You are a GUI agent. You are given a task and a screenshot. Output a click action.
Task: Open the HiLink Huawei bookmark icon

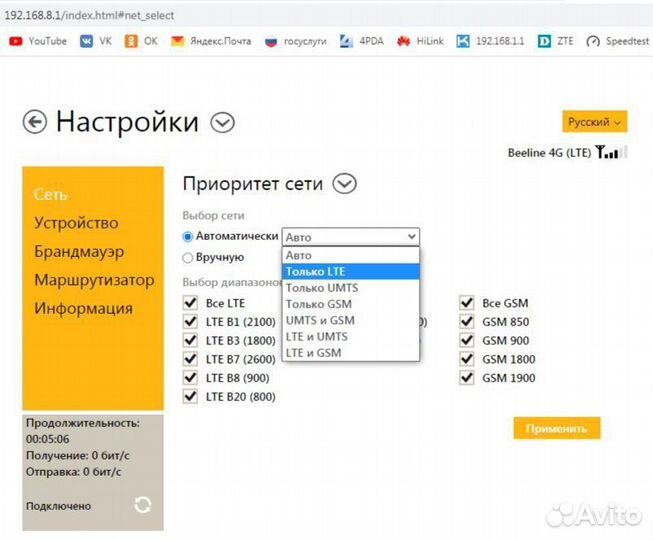click(404, 41)
